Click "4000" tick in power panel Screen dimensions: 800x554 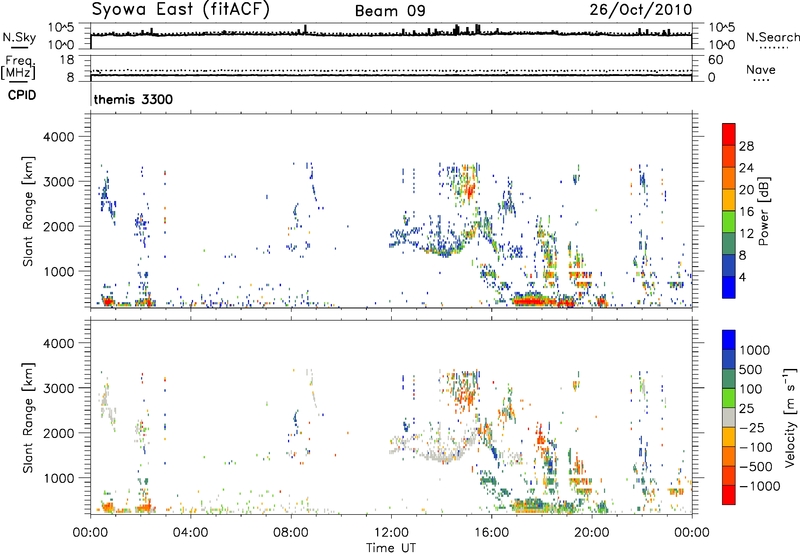tap(59, 137)
